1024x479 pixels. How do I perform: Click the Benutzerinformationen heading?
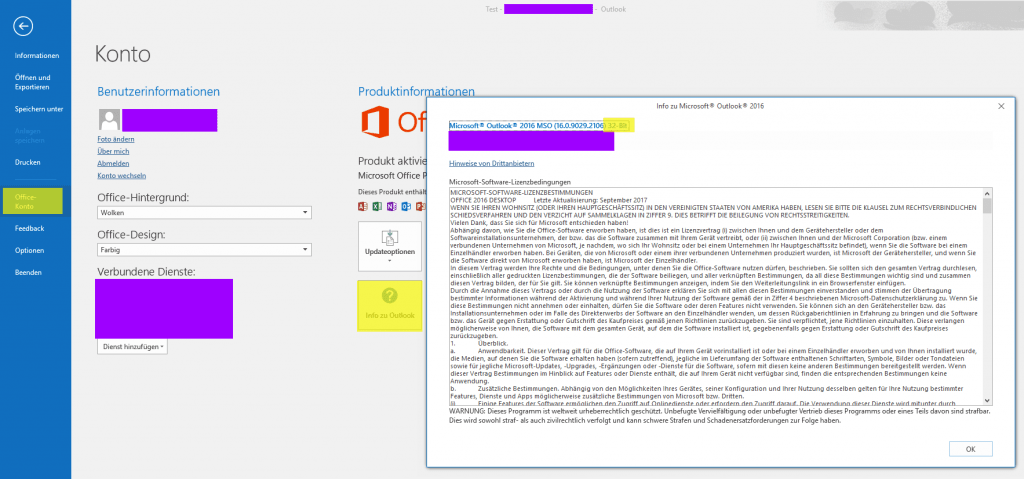(159, 91)
